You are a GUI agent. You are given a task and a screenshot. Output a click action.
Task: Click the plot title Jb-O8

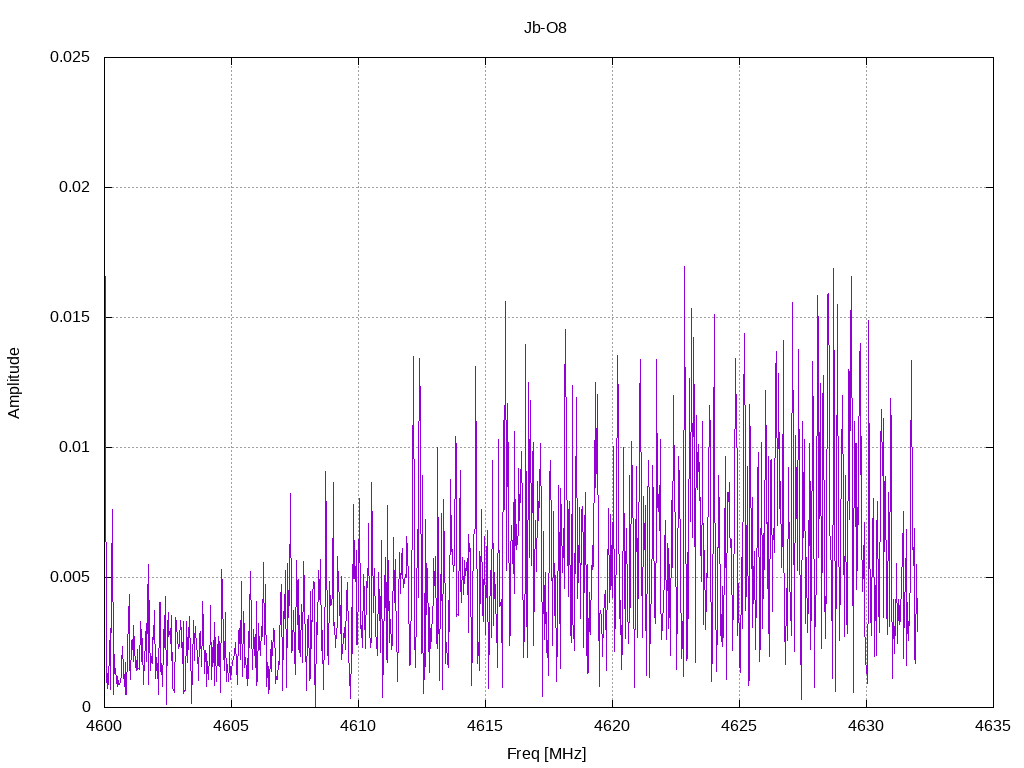(x=545, y=28)
